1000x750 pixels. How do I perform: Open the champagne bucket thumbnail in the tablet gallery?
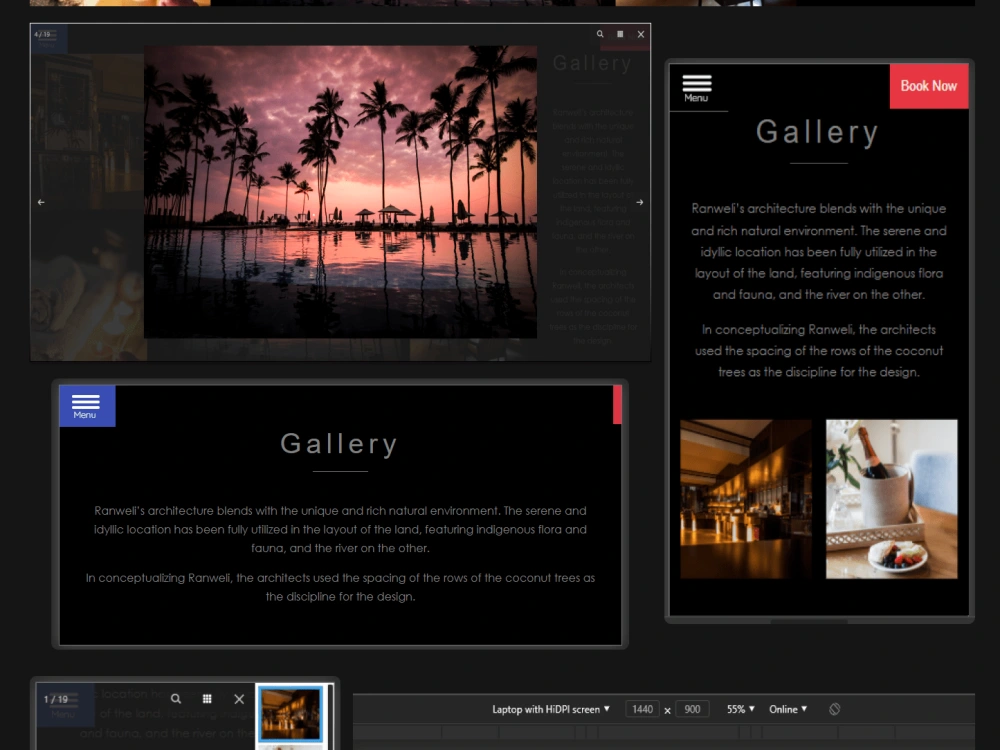[x=892, y=499]
